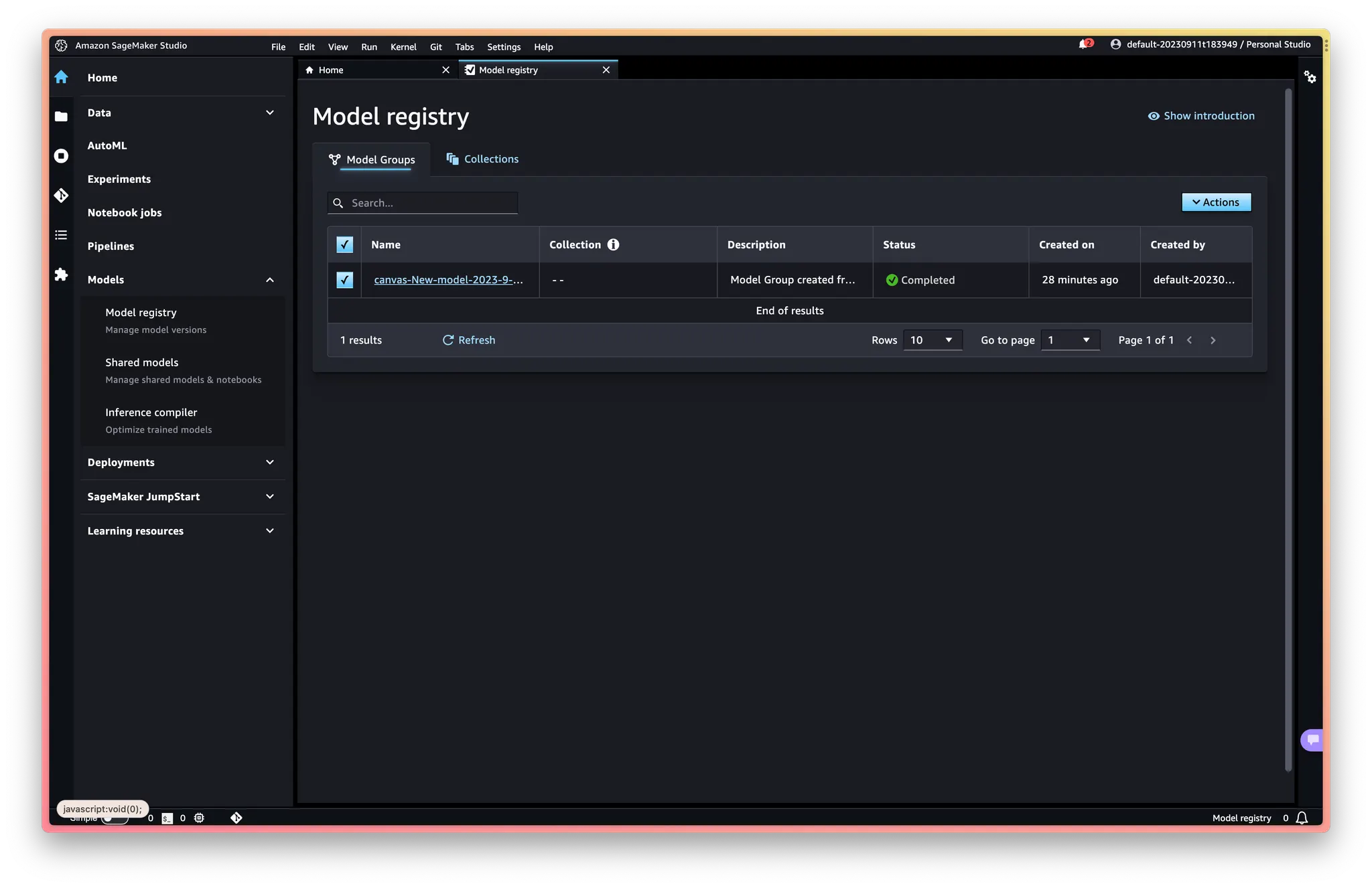
Task: Switch to the Collections tab
Action: coord(483,159)
